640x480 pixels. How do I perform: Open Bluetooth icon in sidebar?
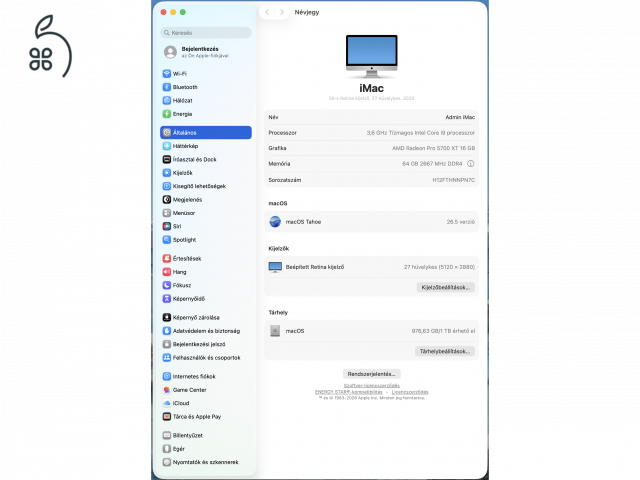tap(167, 87)
